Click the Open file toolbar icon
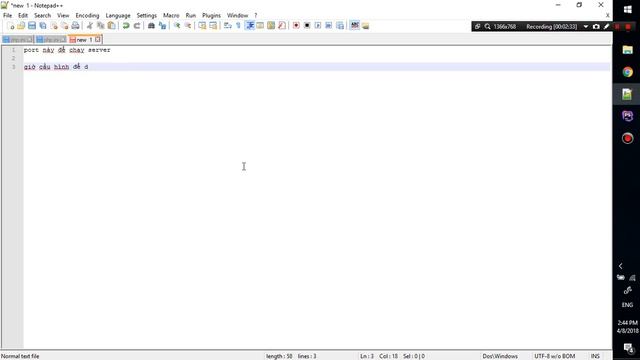The height and width of the screenshot is (360, 640). [x=21, y=26]
